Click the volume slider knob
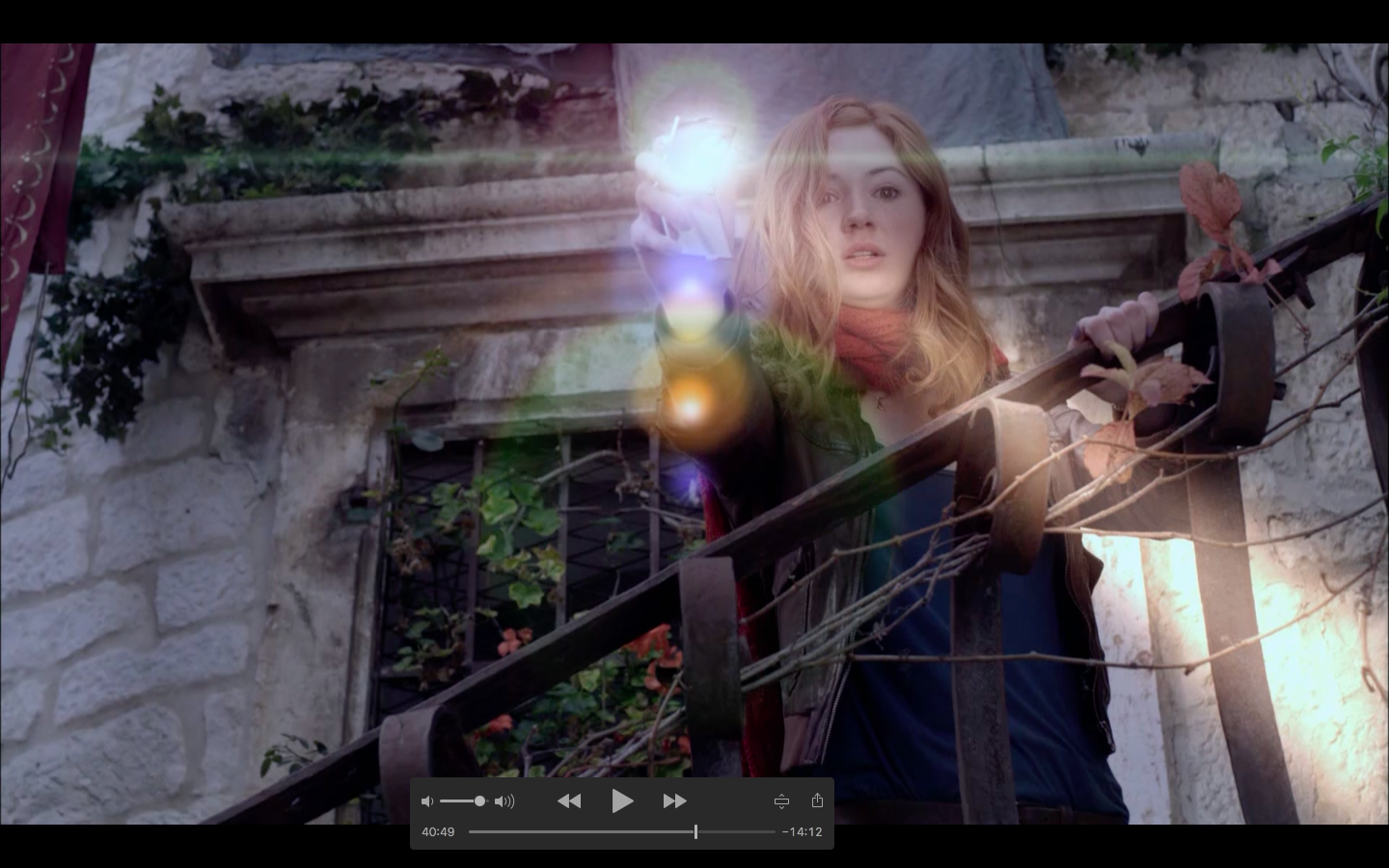This screenshot has height=868, width=1389. tap(479, 801)
